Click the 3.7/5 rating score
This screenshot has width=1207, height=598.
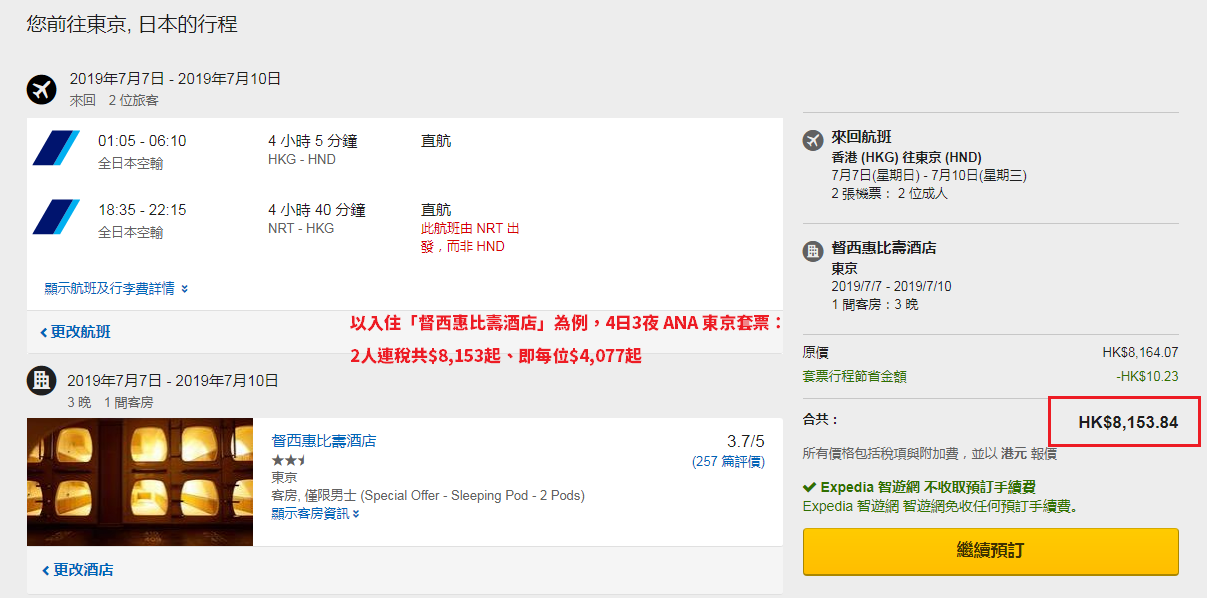(x=745, y=441)
